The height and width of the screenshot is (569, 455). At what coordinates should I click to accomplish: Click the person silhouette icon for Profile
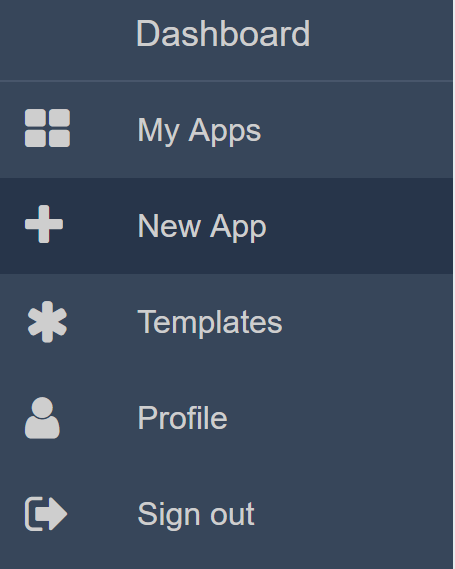(42, 418)
